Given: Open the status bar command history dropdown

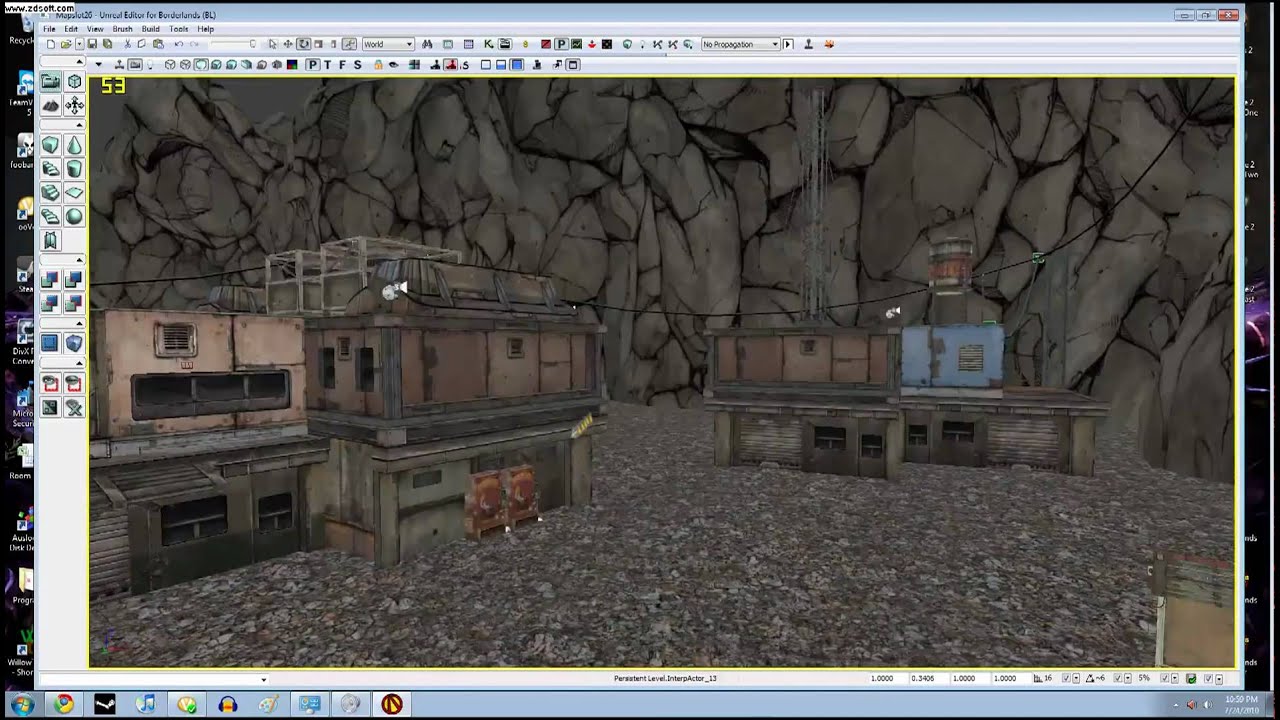Looking at the screenshot, I should pos(263,679).
